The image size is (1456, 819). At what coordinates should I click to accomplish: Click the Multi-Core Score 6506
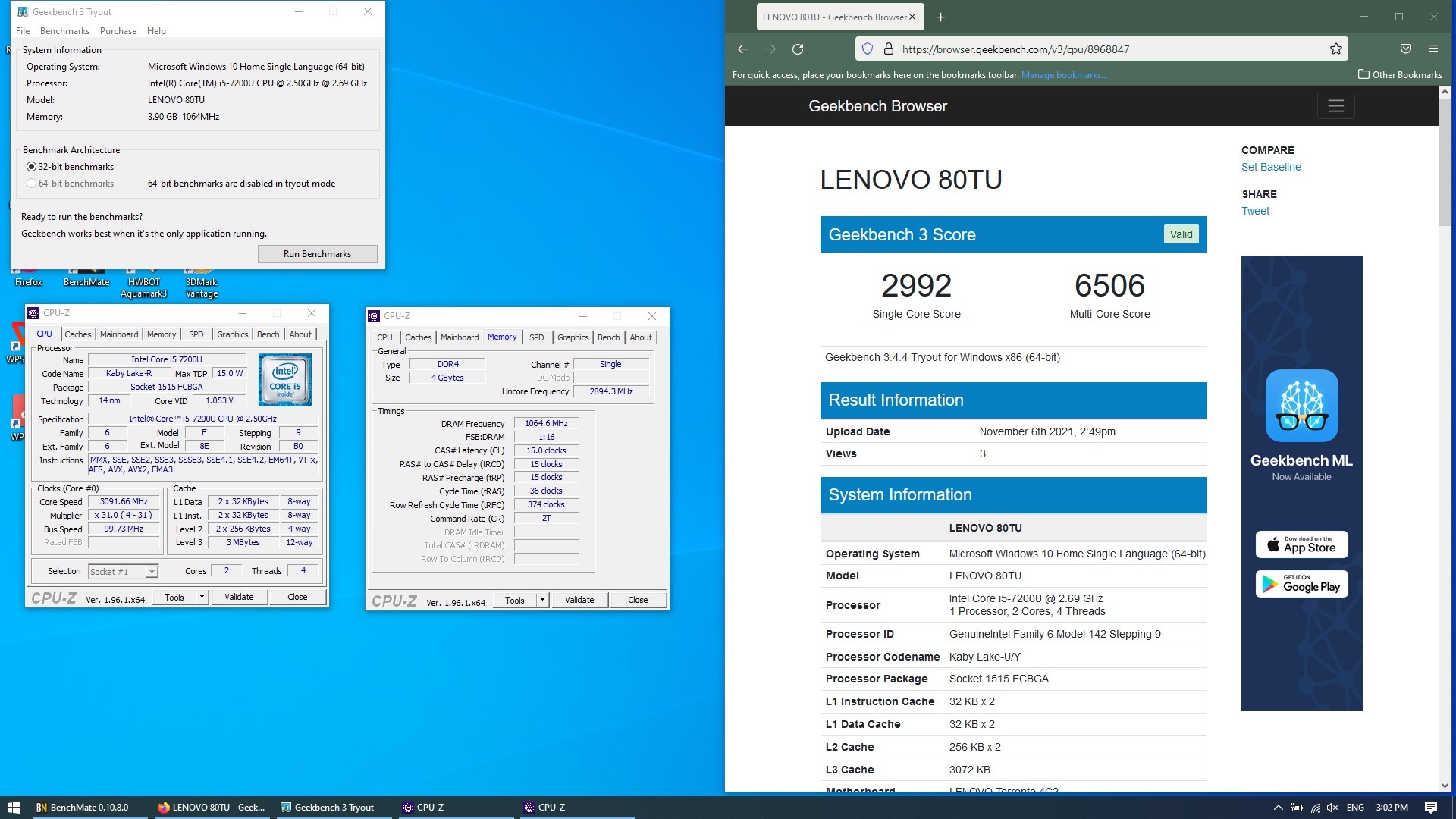(1109, 286)
